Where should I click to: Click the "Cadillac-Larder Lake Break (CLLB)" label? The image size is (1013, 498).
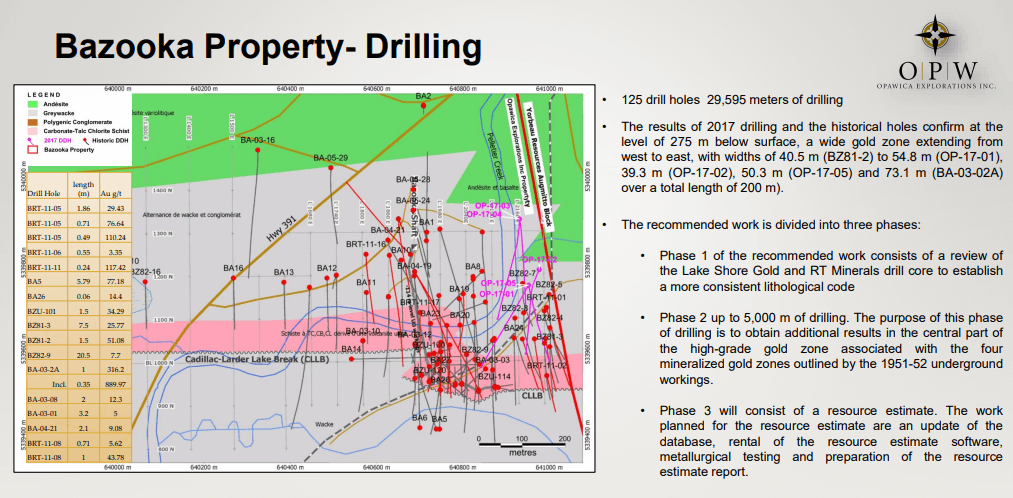[257, 358]
